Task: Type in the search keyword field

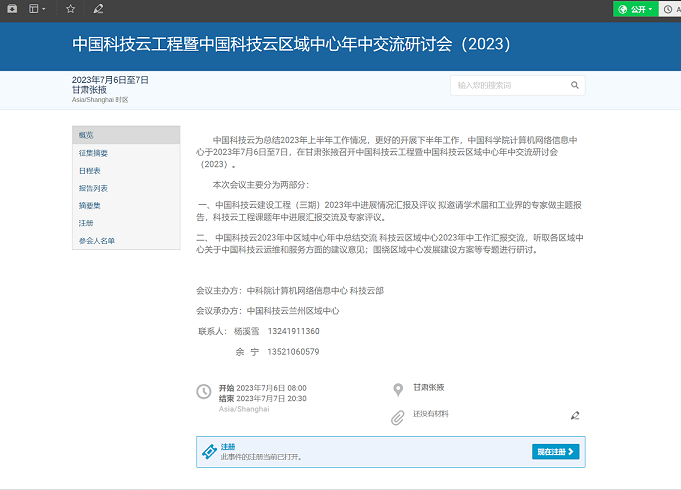Action: point(508,86)
